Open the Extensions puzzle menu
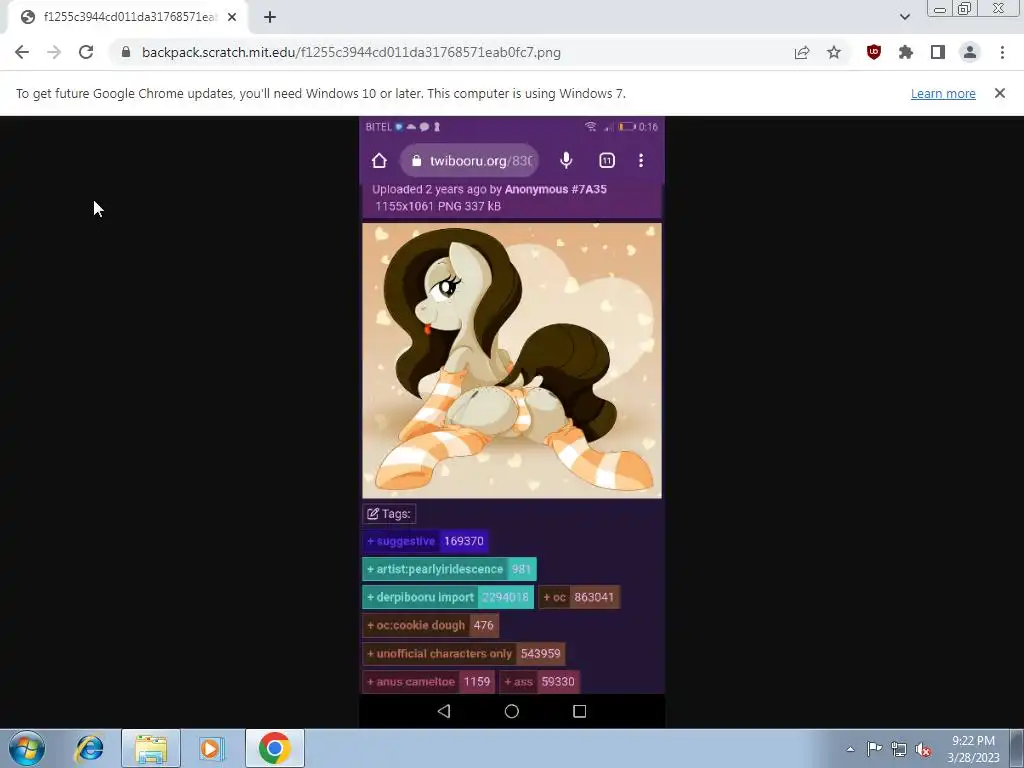The image size is (1024, 768). [x=906, y=52]
